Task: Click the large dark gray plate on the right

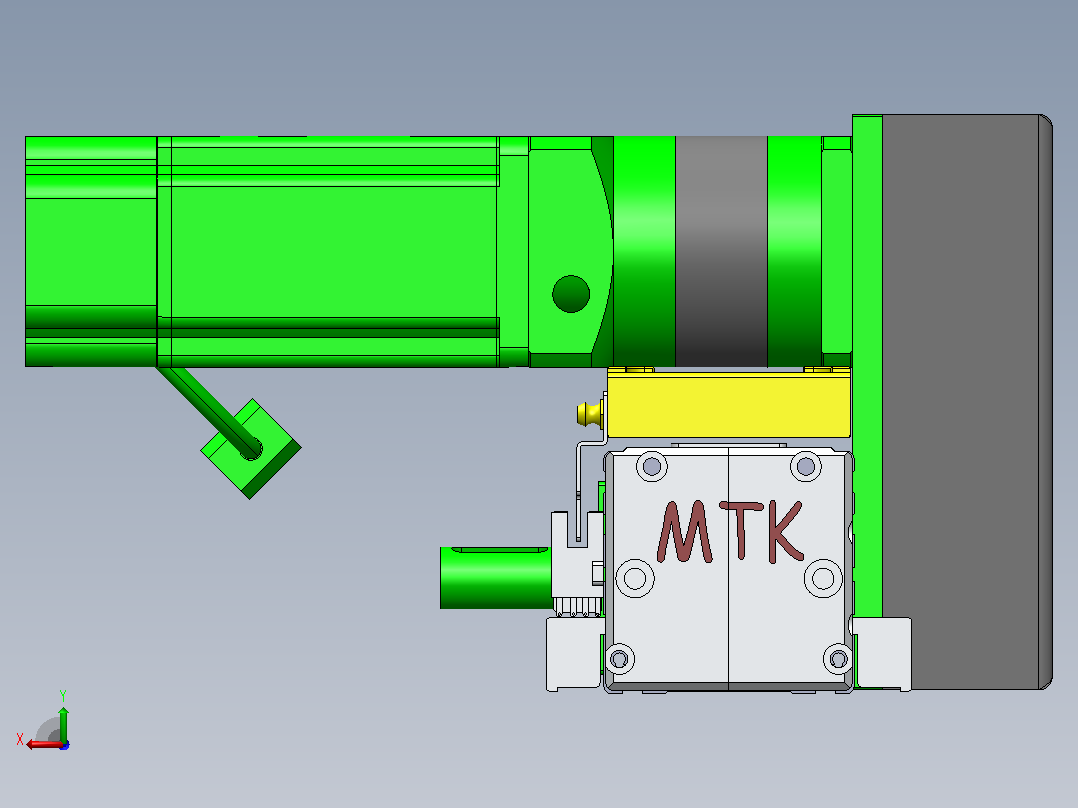Action: 967,402
